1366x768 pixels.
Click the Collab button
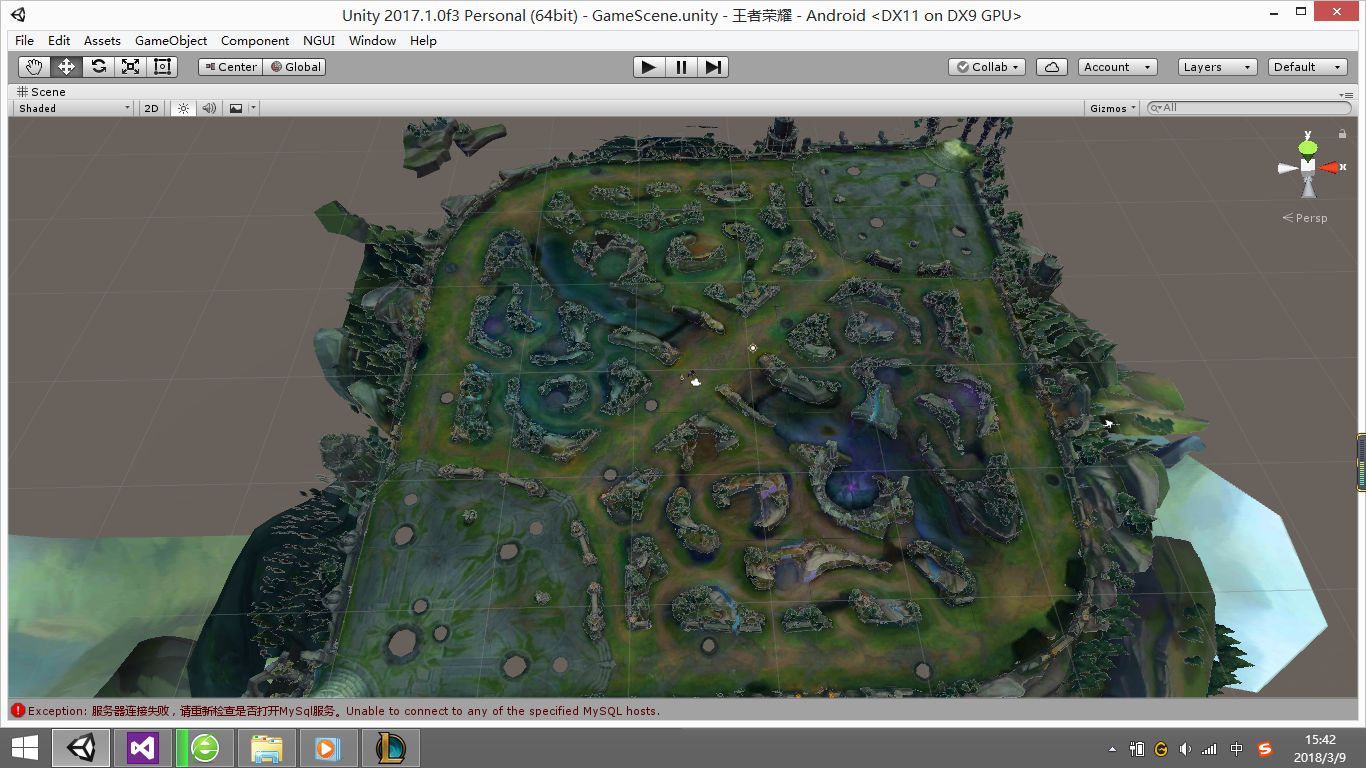tap(986, 67)
